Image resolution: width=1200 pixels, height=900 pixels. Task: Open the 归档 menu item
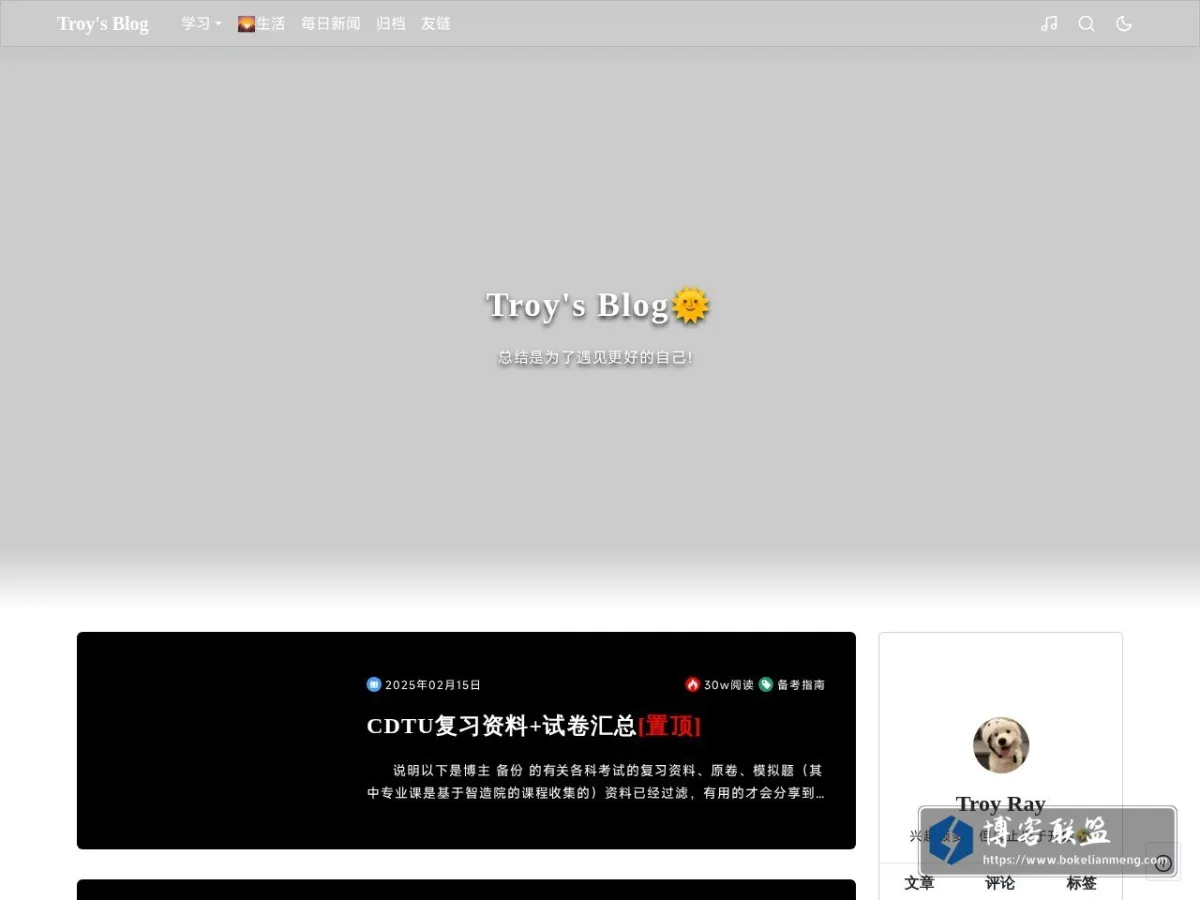click(391, 23)
